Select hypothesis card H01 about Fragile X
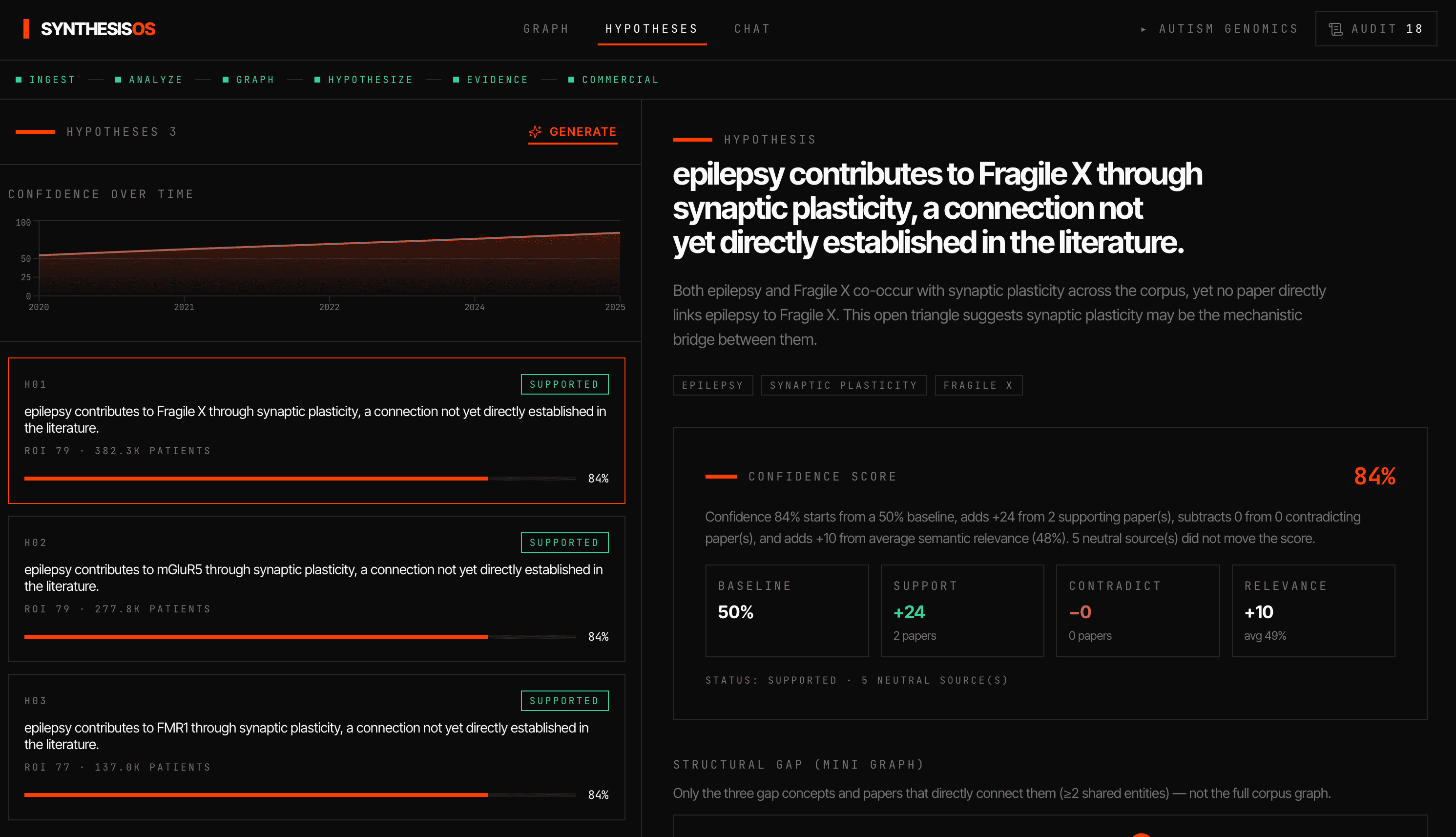 [x=316, y=431]
